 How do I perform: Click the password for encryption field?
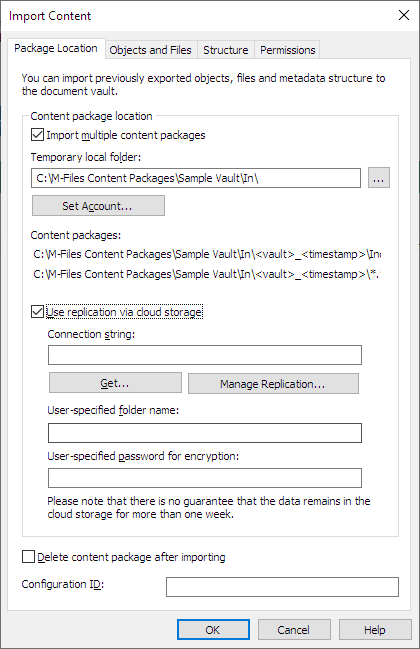205,478
